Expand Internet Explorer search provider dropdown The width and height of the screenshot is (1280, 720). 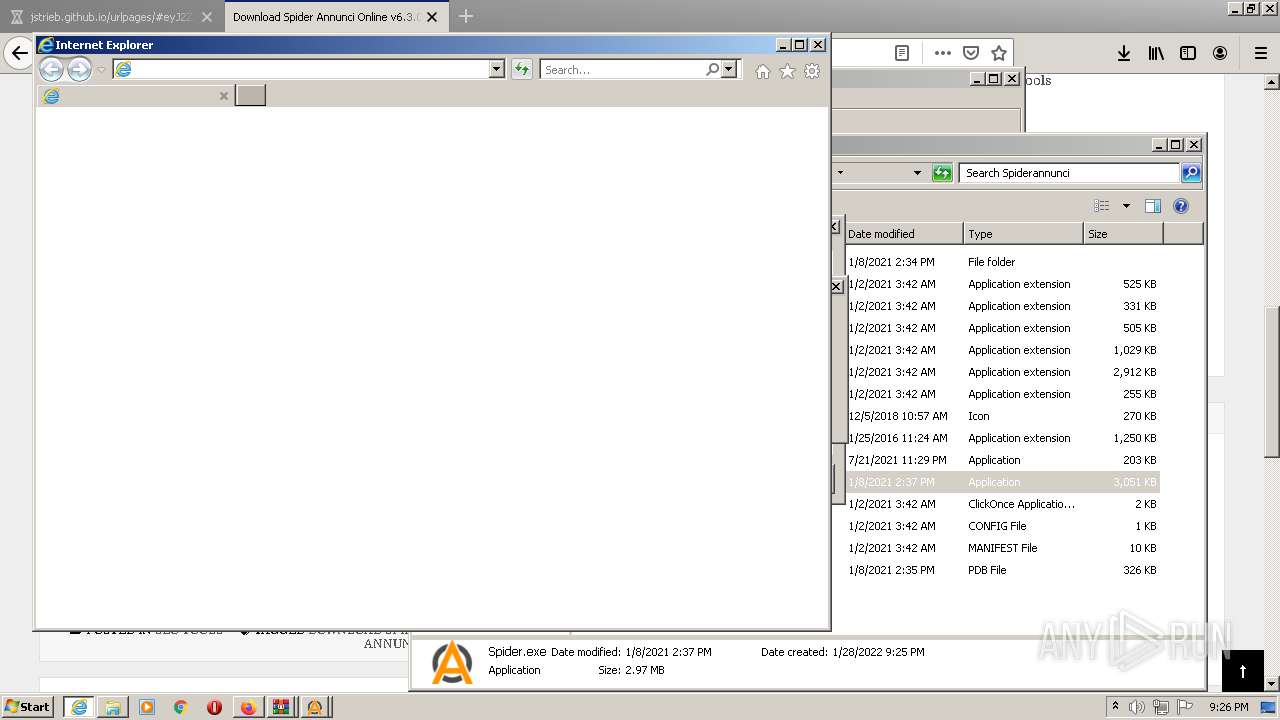pos(729,69)
